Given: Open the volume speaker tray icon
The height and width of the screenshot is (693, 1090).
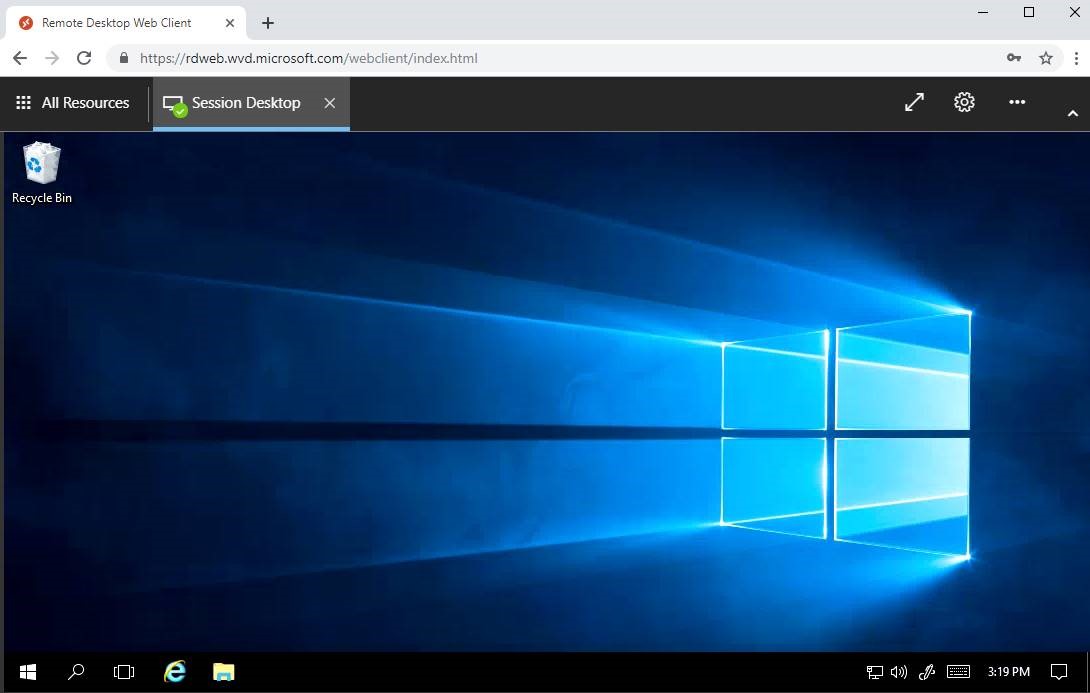Looking at the screenshot, I should (x=899, y=671).
